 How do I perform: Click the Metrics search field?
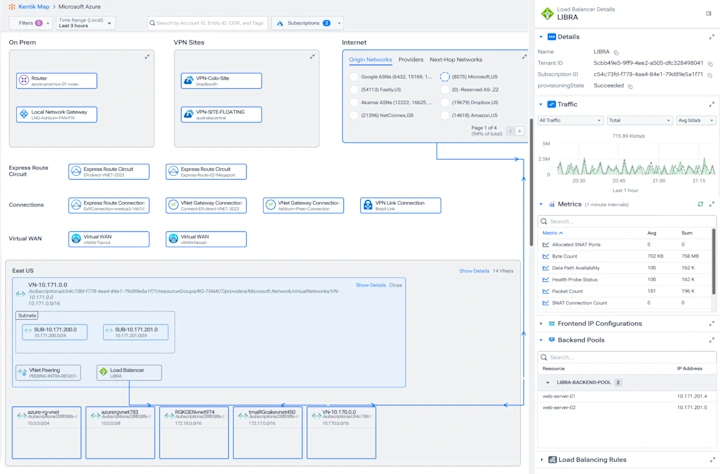coord(627,221)
